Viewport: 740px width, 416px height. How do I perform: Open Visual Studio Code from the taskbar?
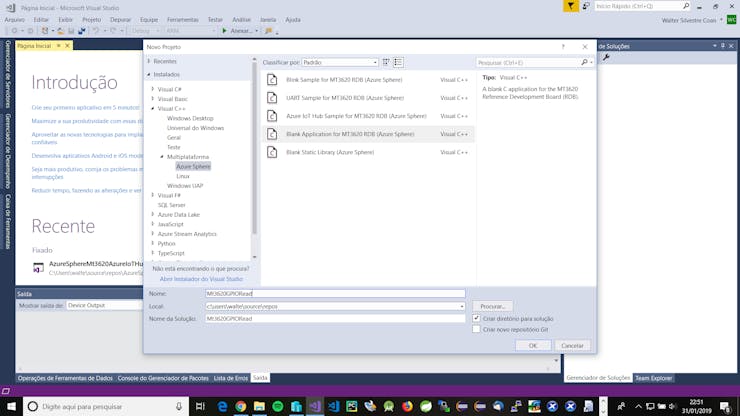(x=334, y=407)
